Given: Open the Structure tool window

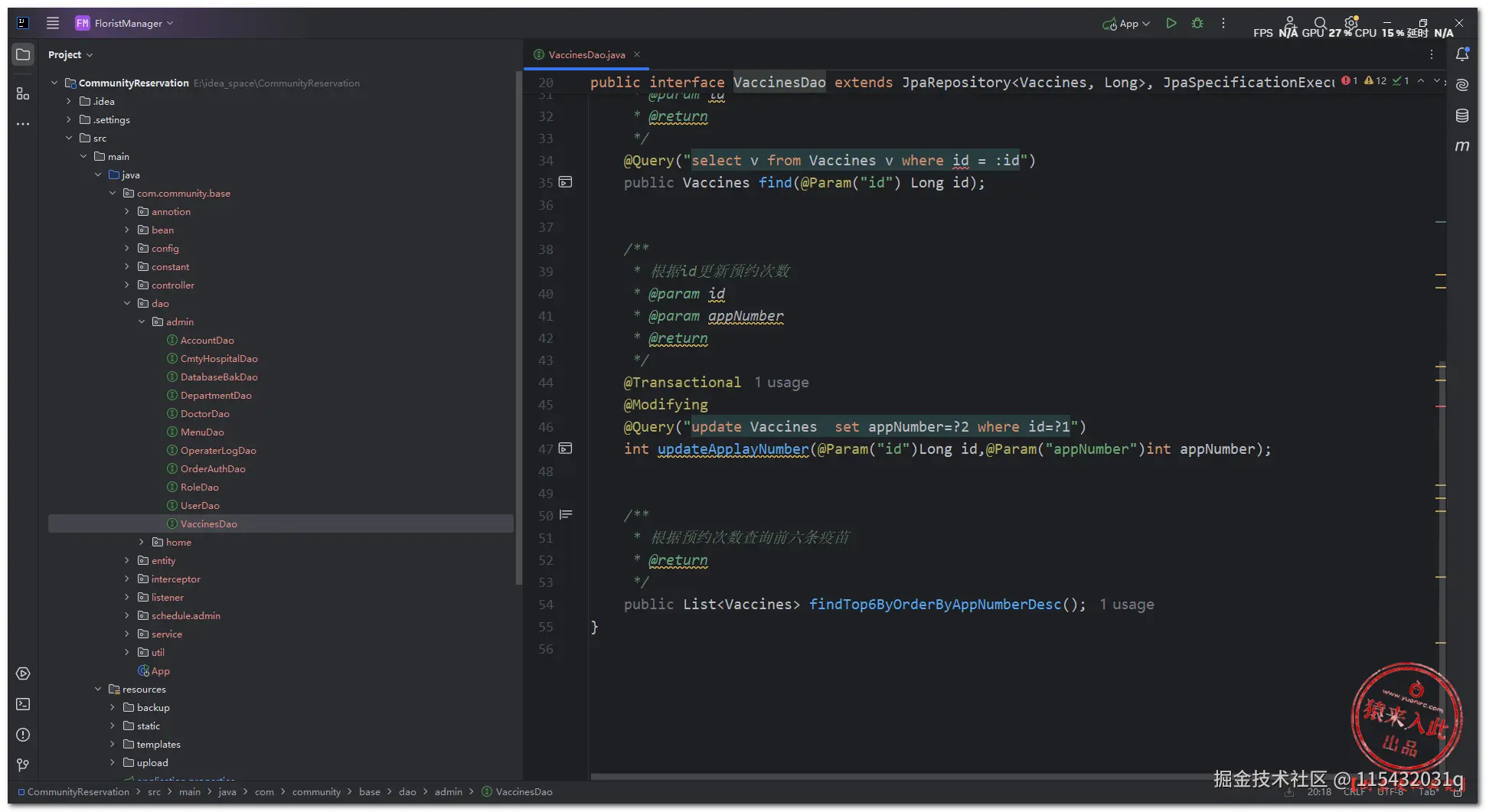Looking at the screenshot, I should coord(23,93).
